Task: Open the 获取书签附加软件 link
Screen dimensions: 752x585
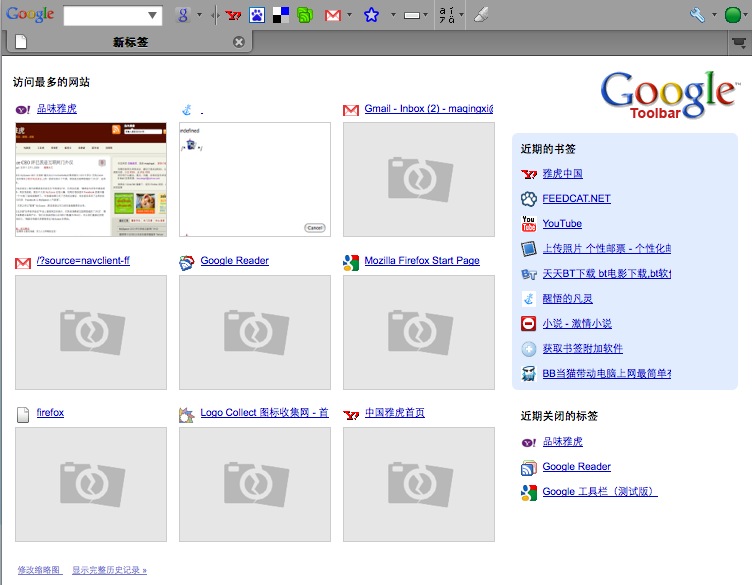Action: click(x=583, y=349)
